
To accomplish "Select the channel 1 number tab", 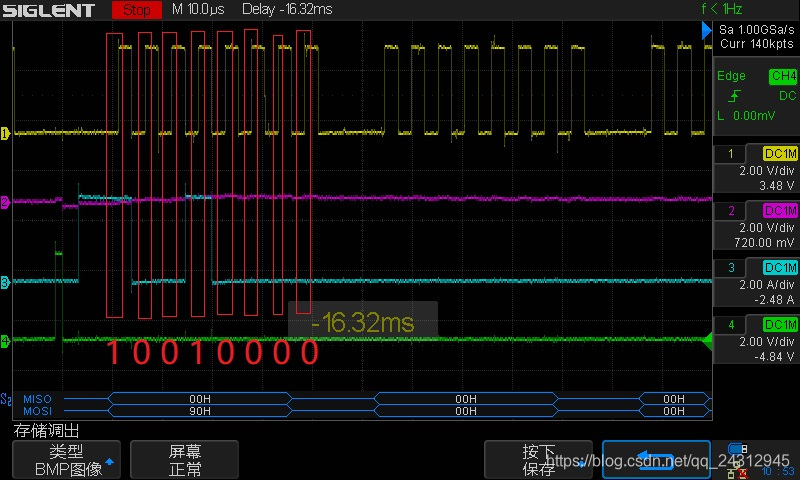I will 731,154.
